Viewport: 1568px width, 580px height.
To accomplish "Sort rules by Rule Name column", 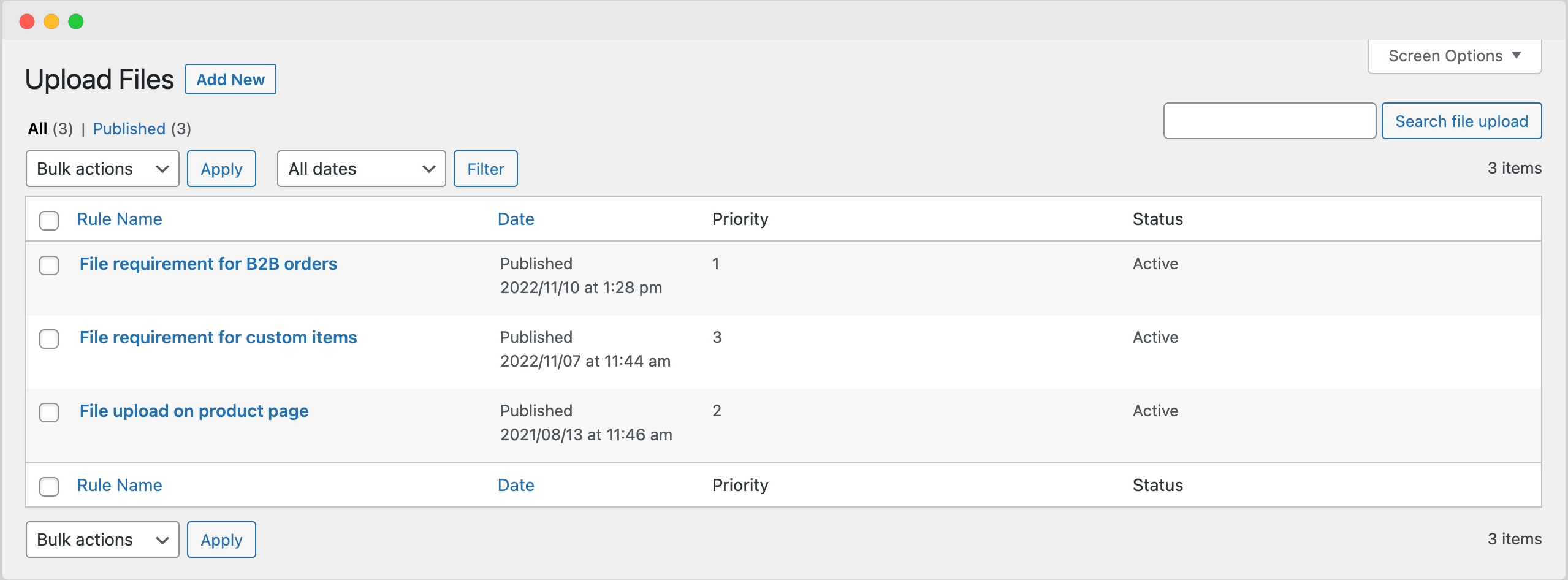I will [120, 219].
